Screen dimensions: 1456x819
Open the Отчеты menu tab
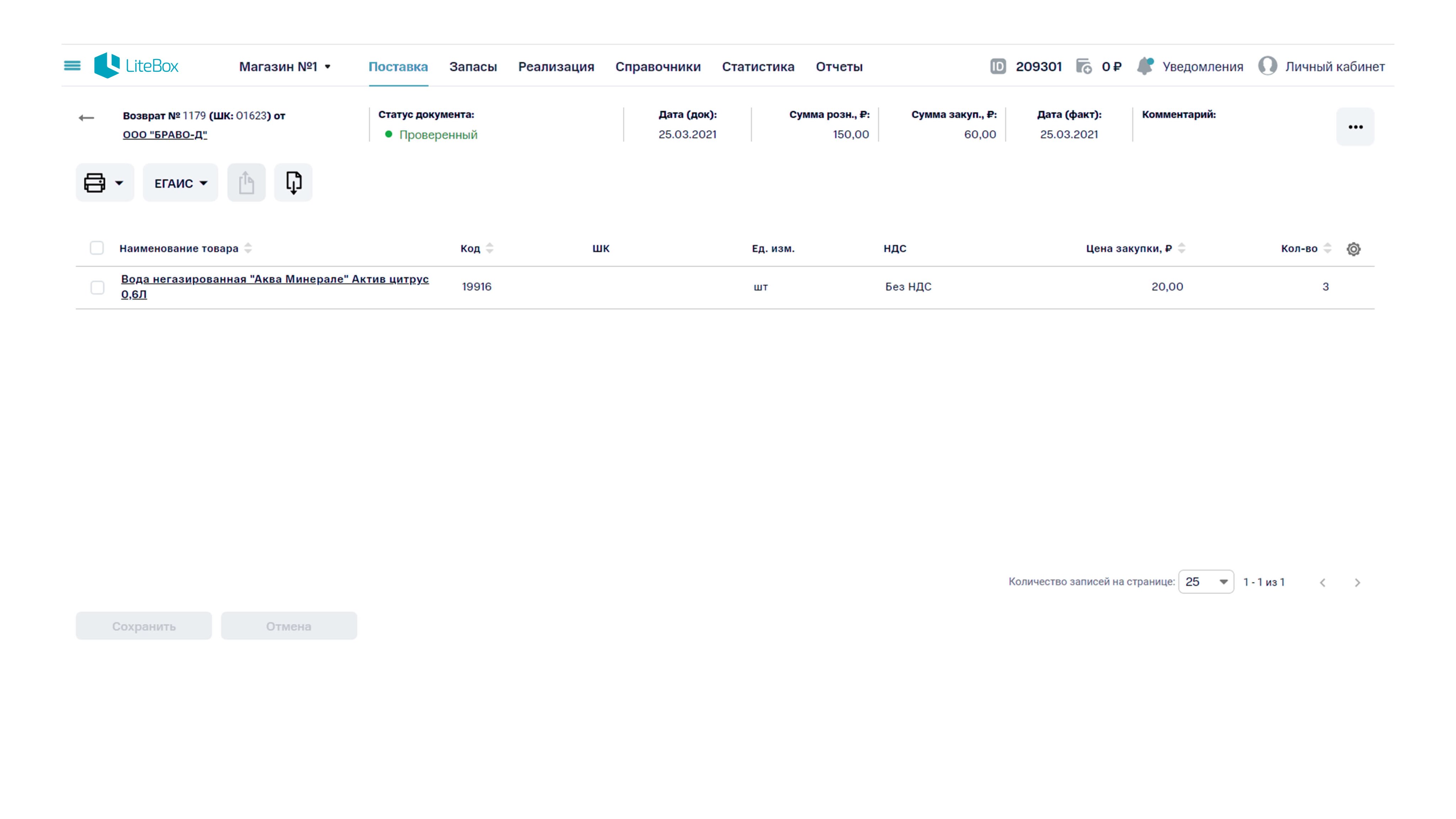(839, 67)
